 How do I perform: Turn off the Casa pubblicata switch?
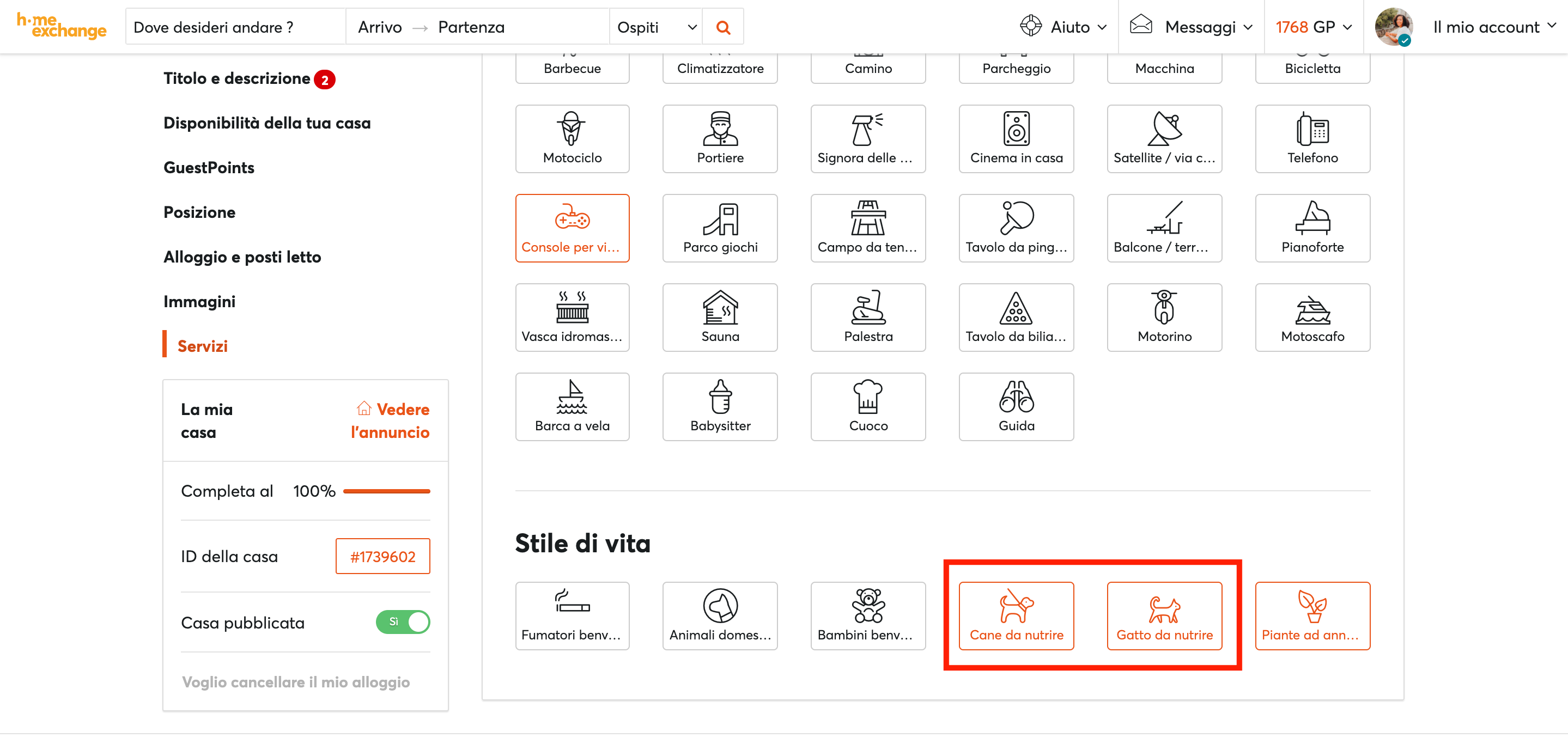[402, 622]
